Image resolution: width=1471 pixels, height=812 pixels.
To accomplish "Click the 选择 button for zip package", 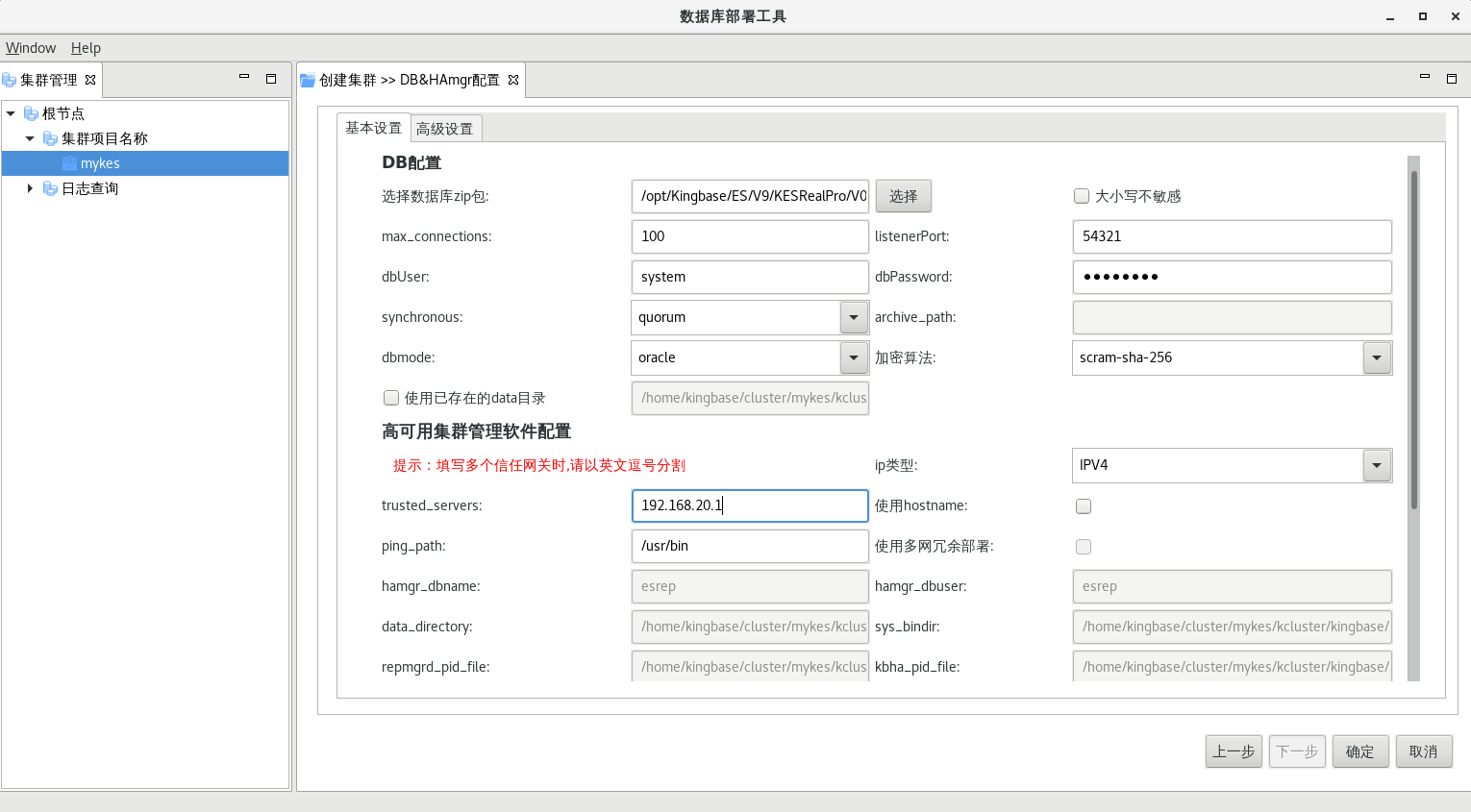I will pos(903,196).
